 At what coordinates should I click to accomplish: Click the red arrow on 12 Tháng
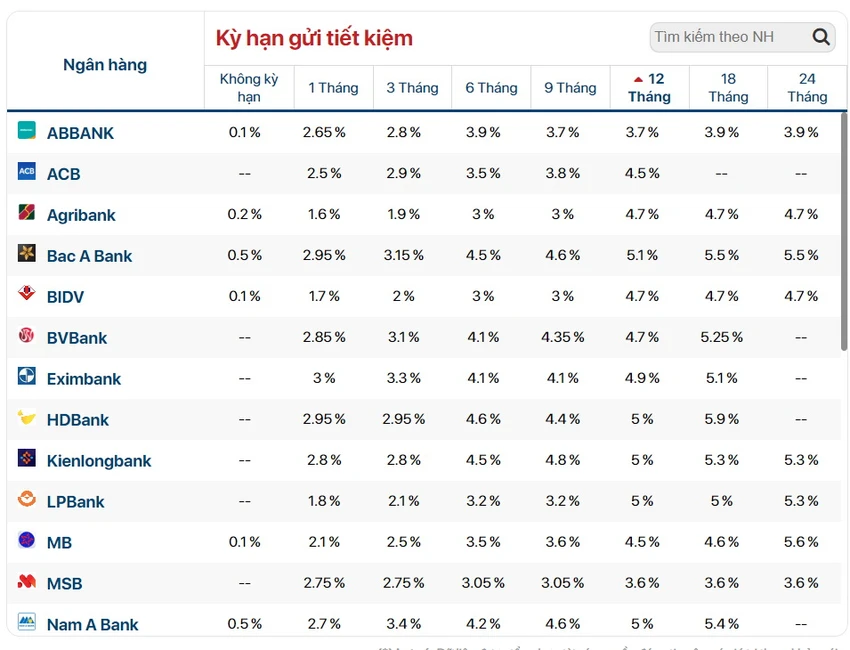click(639, 79)
